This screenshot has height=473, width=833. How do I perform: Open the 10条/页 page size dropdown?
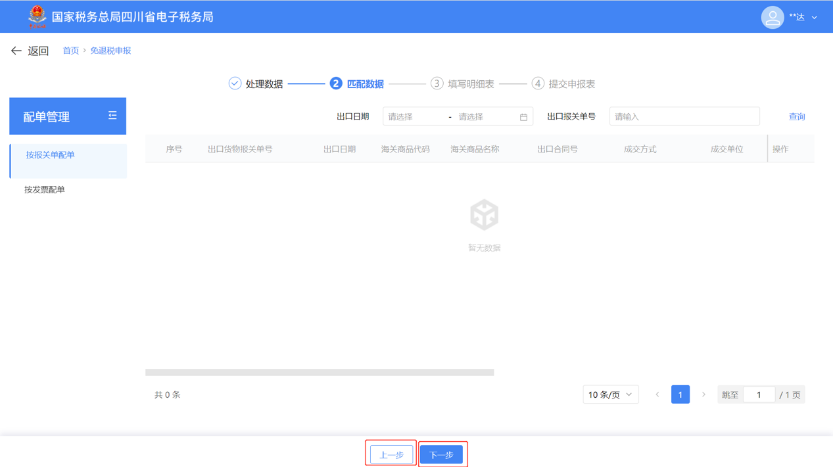click(611, 395)
